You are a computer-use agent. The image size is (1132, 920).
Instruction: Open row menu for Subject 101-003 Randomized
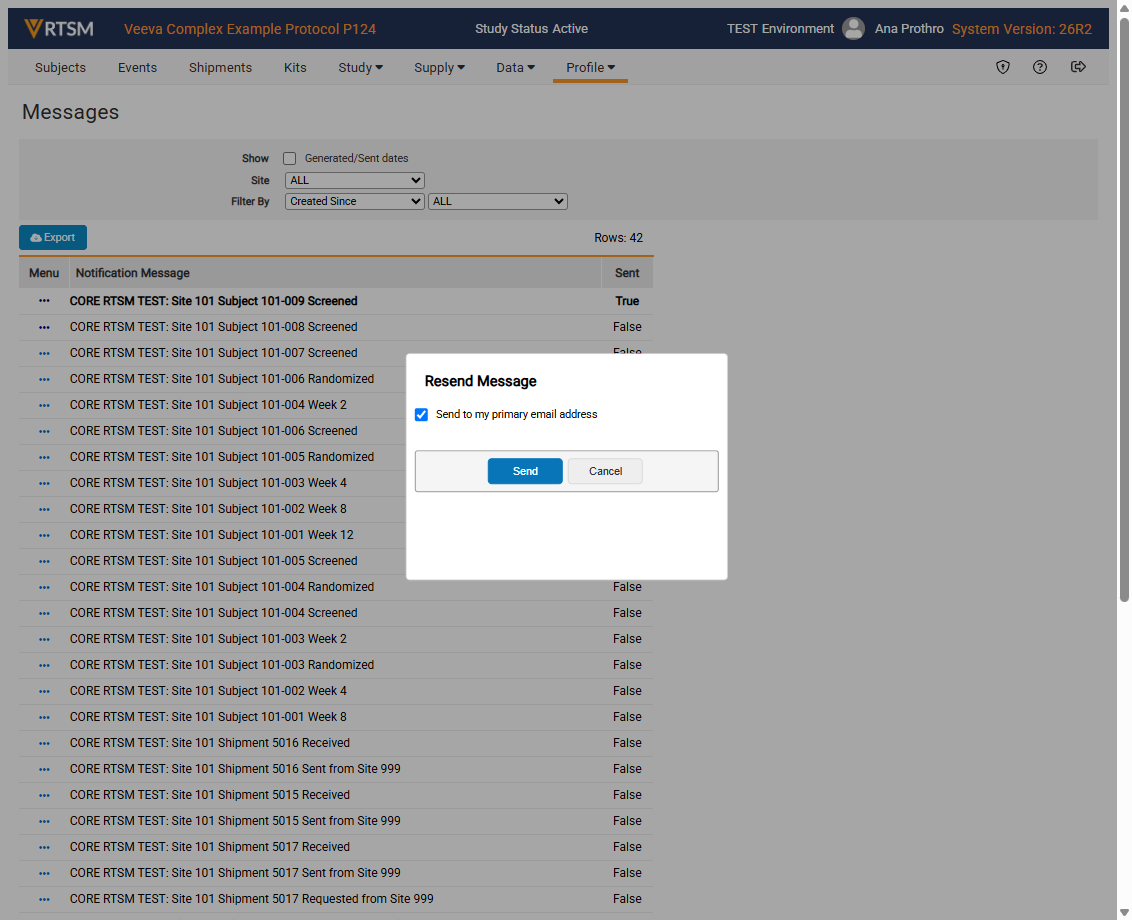point(44,665)
